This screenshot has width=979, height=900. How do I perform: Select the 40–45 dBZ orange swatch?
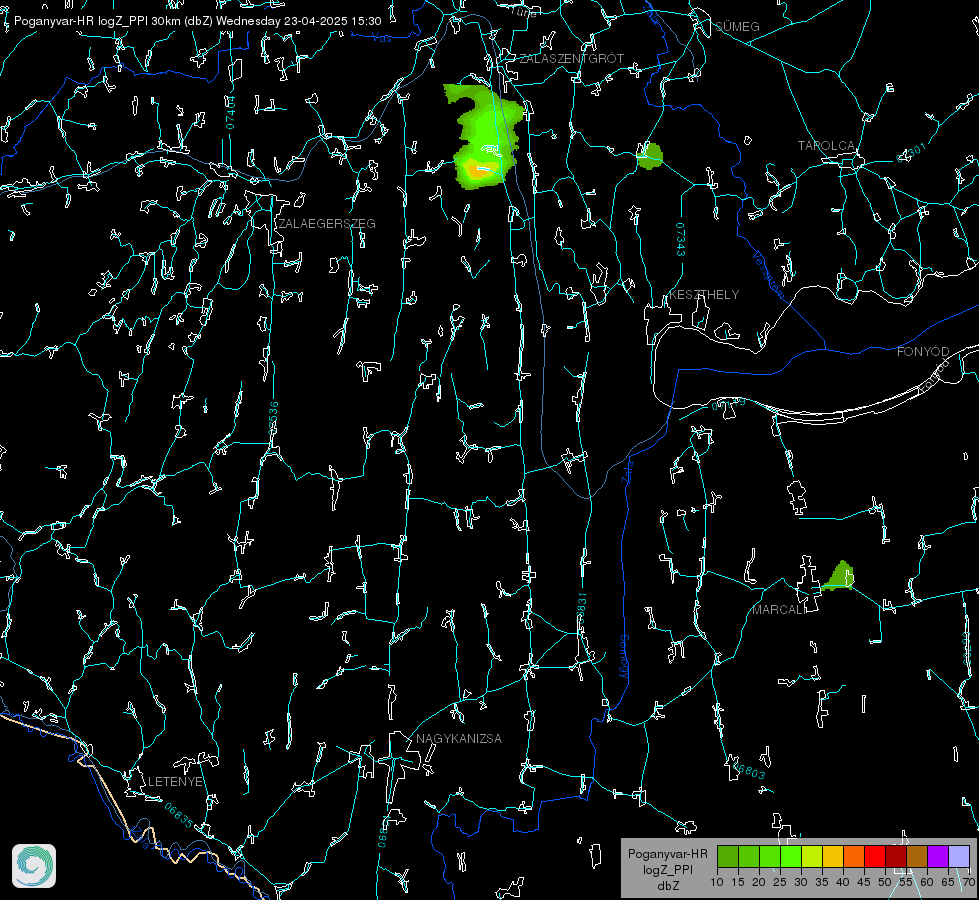click(x=854, y=856)
